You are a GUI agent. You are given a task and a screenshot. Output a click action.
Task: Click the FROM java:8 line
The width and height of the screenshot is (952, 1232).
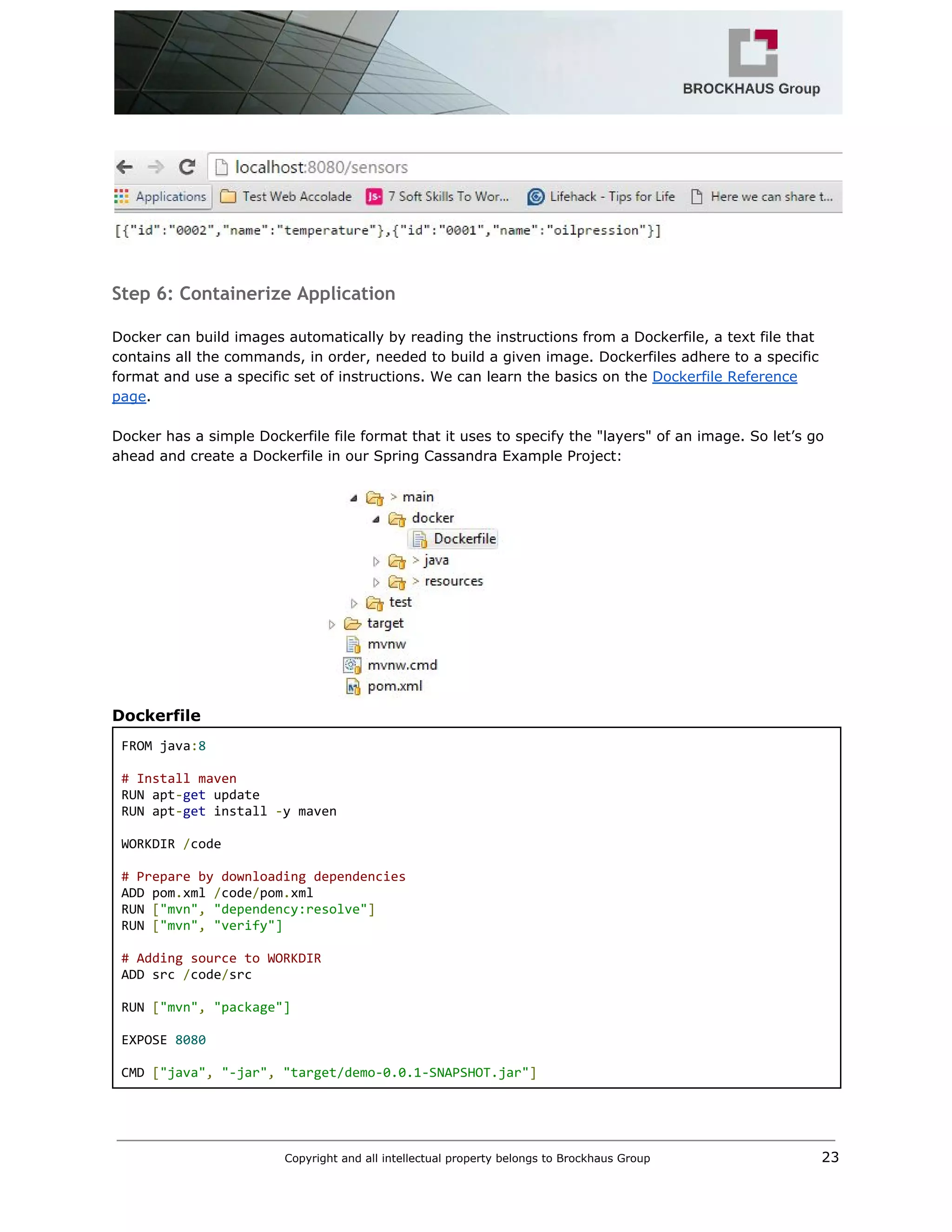tap(164, 746)
